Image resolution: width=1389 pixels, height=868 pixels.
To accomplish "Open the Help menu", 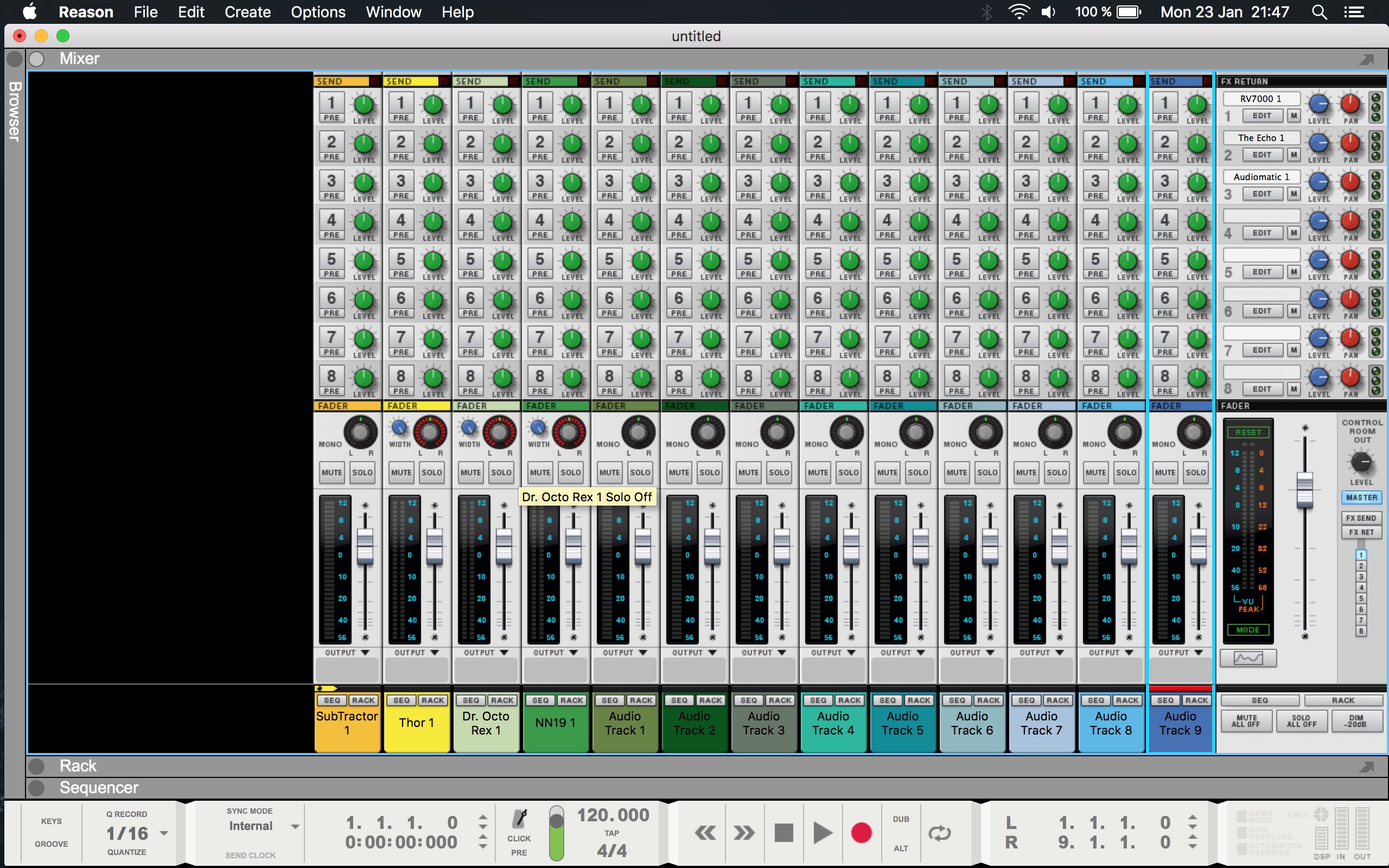I will pos(457,12).
